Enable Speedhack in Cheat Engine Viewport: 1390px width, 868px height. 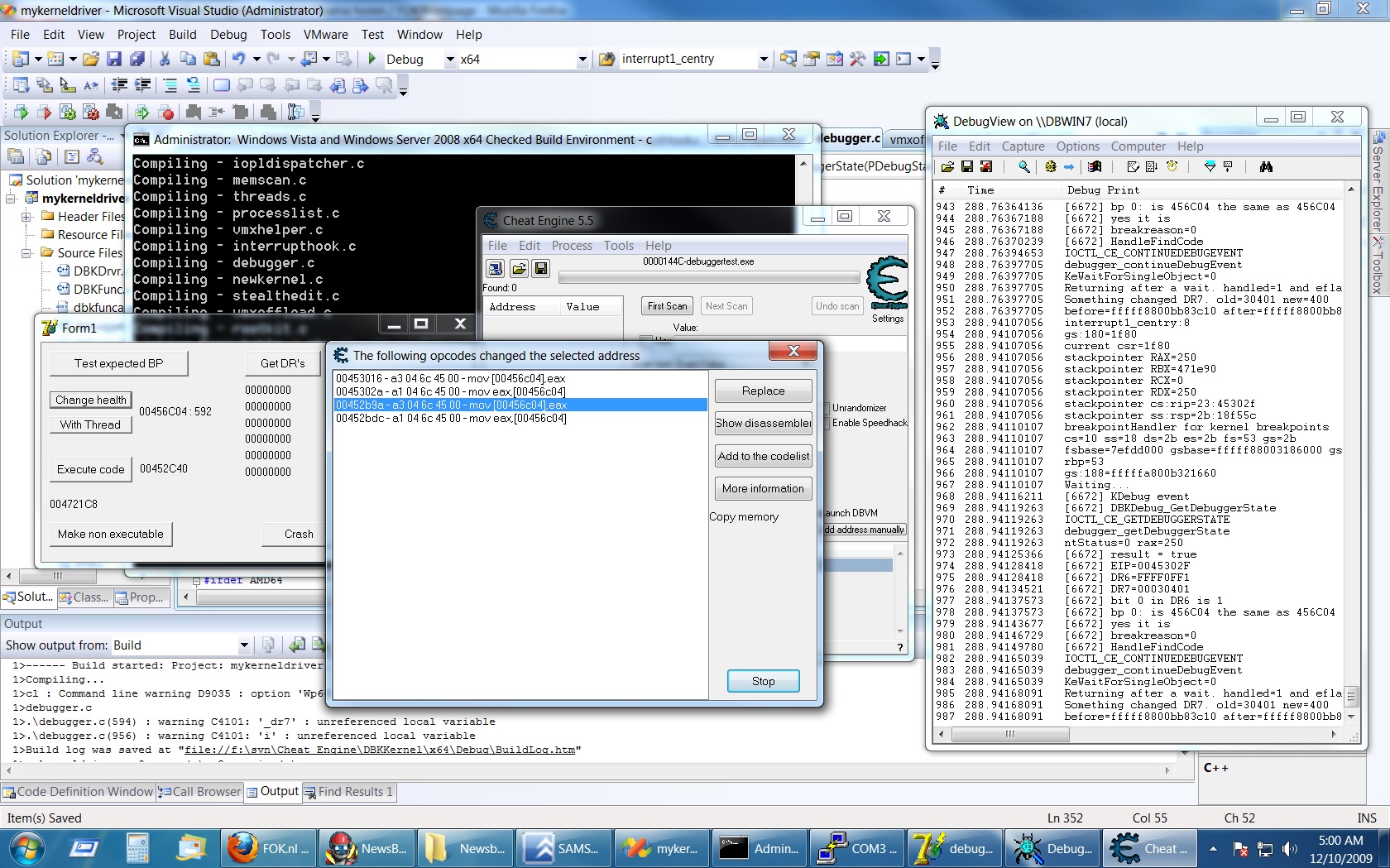[829, 422]
